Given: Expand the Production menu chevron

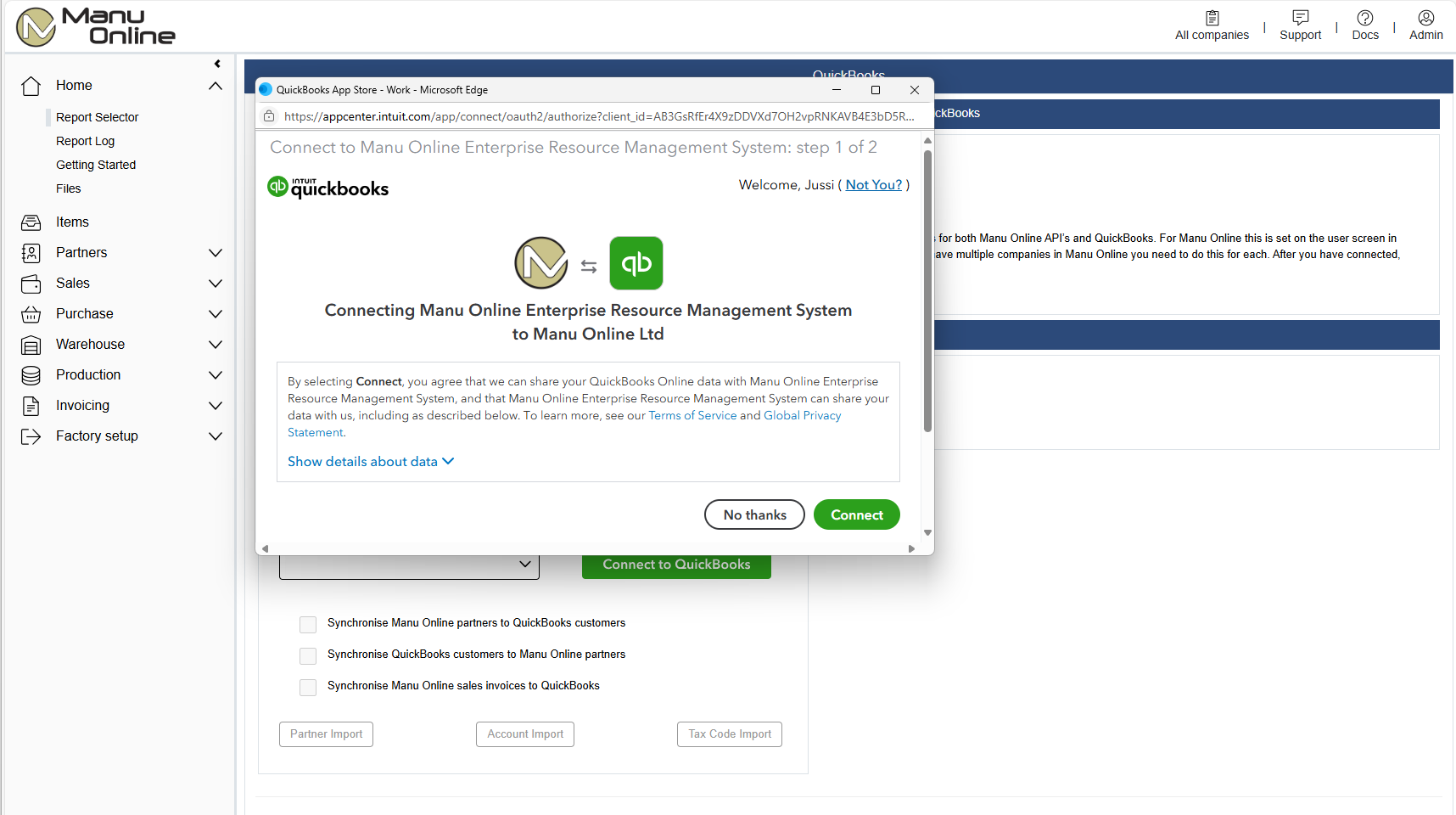Looking at the screenshot, I should click(216, 375).
